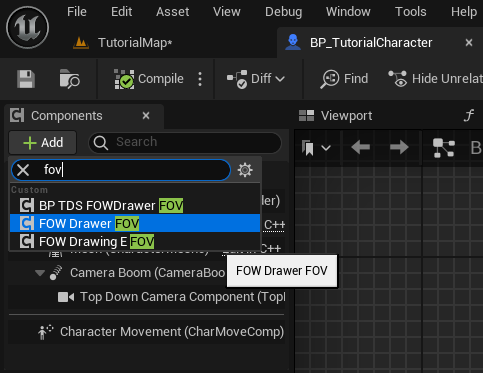Open the Tools menu
Viewport: 483px width, 373px height.
(x=411, y=12)
